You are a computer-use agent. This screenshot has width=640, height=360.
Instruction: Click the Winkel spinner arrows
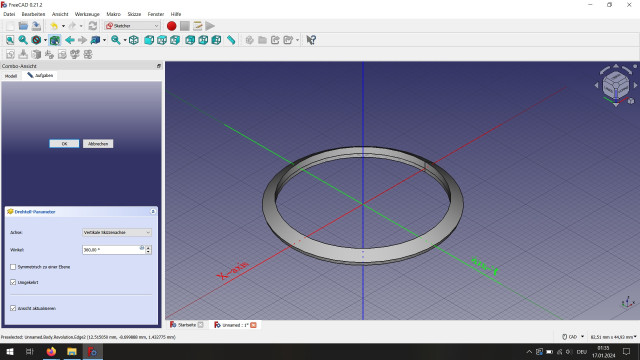(x=149, y=250)
